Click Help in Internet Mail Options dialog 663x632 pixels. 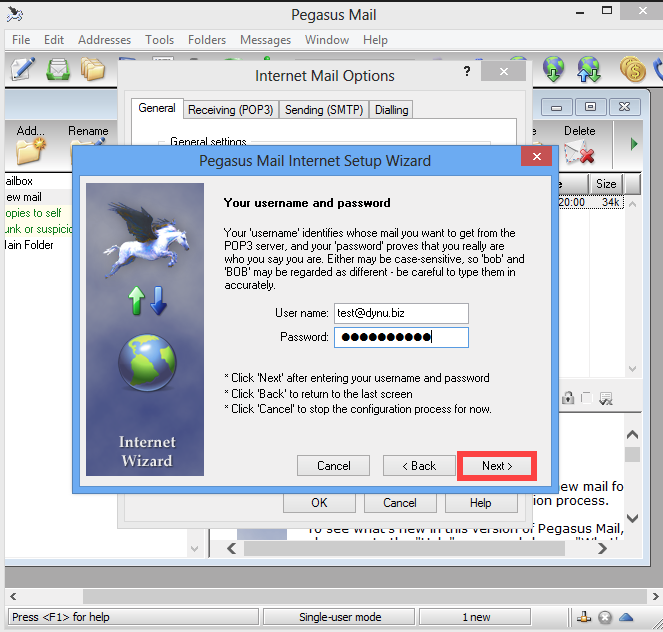481,503
